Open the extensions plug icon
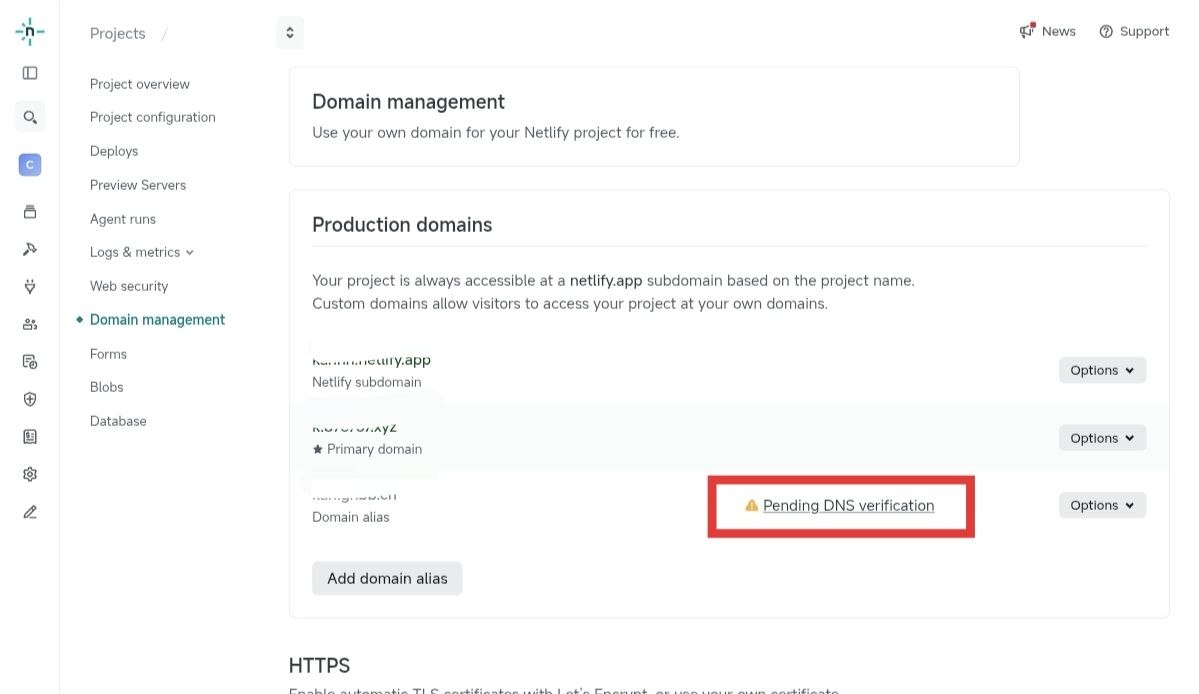The width and height of the screenshot is (1199, 694). (x=30, y=287)
